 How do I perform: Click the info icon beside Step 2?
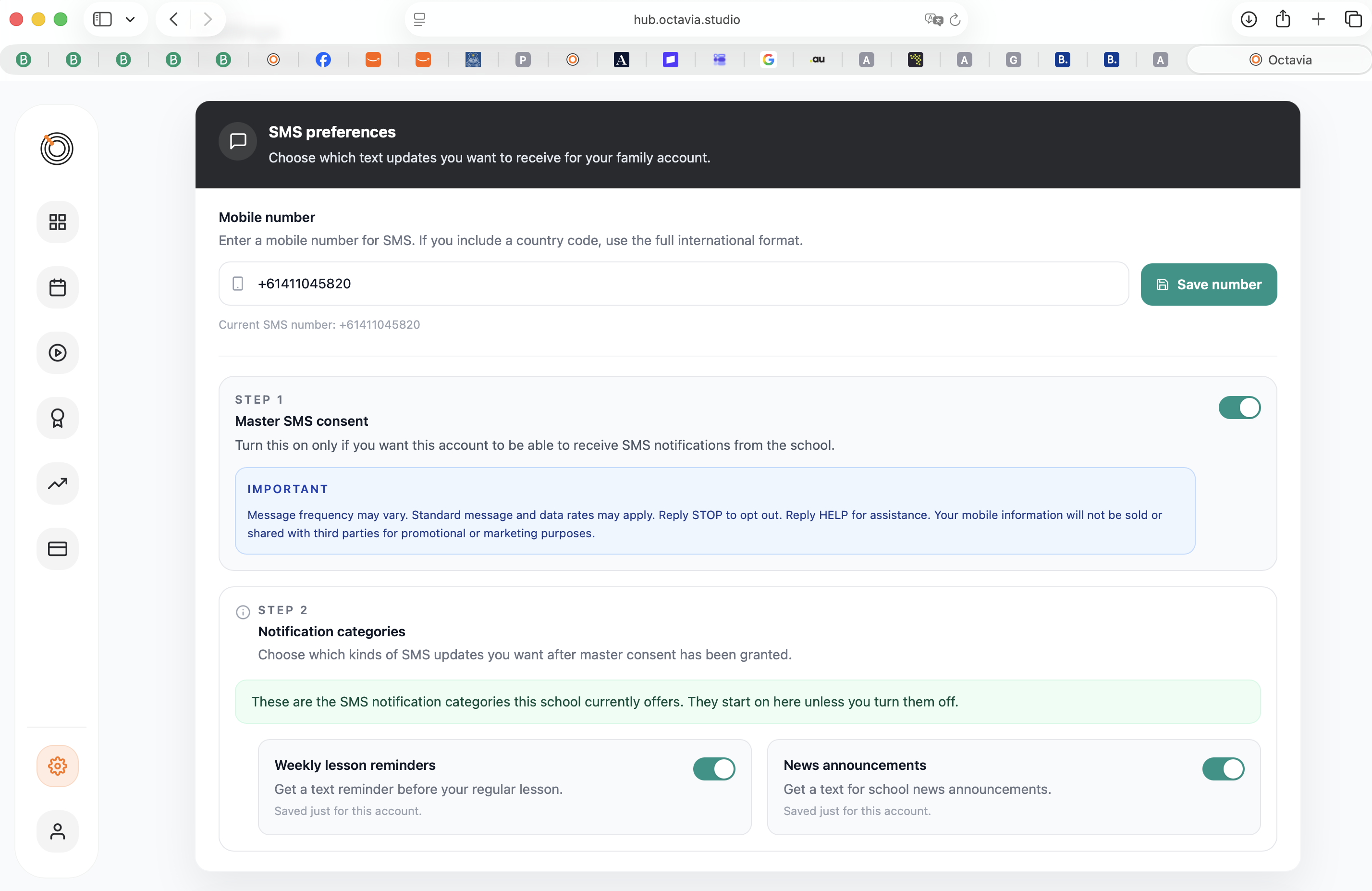click(243, 612)
